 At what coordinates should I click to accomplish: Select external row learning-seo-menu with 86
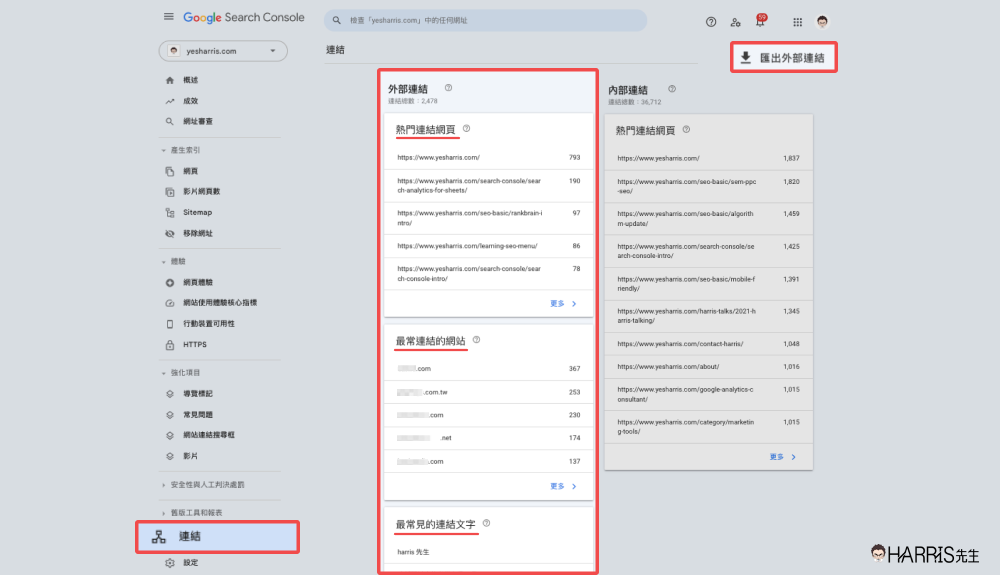click(489, 246)
